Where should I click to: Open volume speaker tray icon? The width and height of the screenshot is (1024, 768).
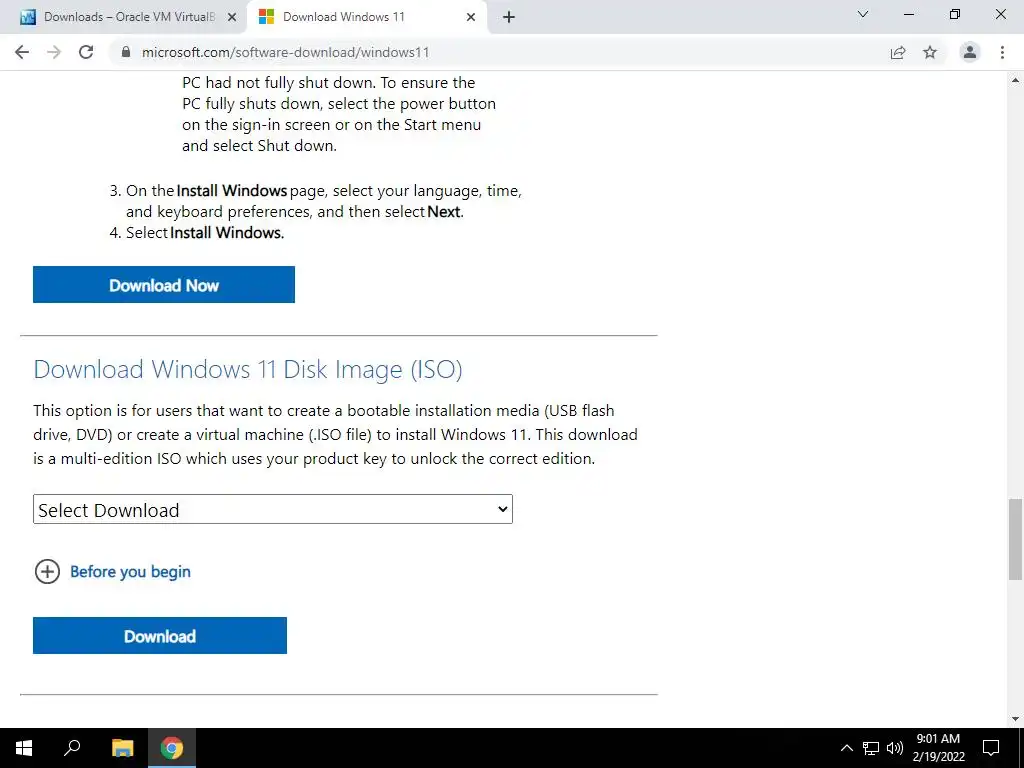click(895, 748)
